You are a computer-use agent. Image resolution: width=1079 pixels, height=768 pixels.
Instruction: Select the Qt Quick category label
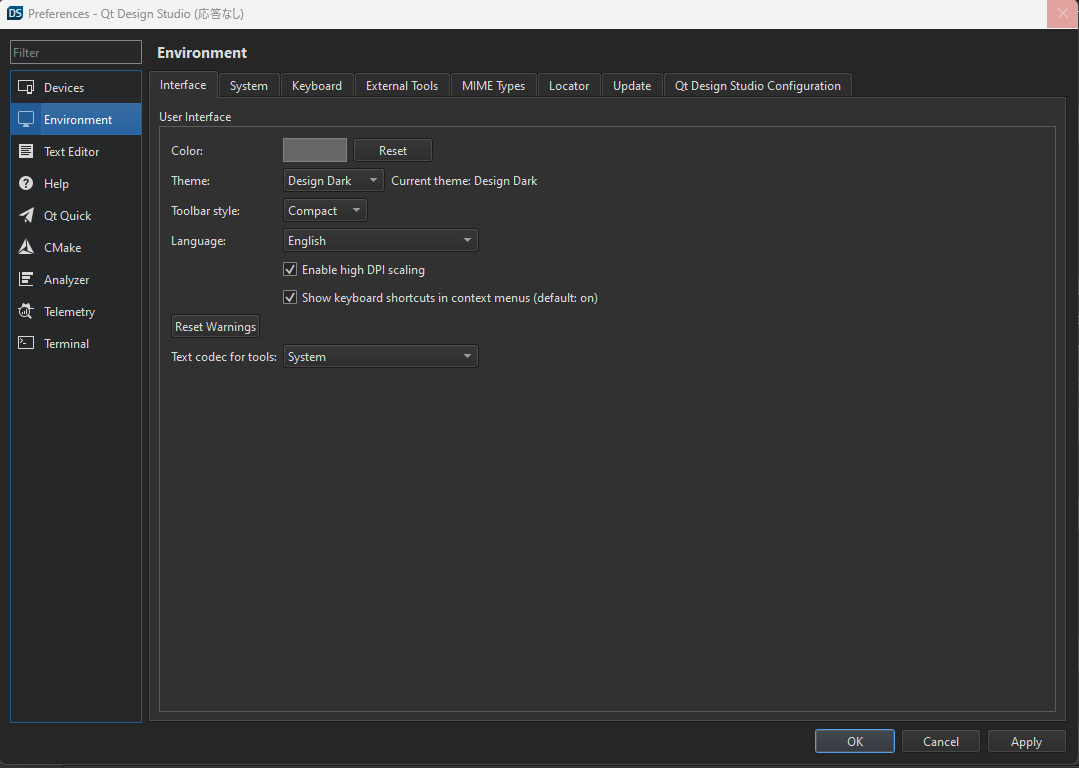pos(67,215)
